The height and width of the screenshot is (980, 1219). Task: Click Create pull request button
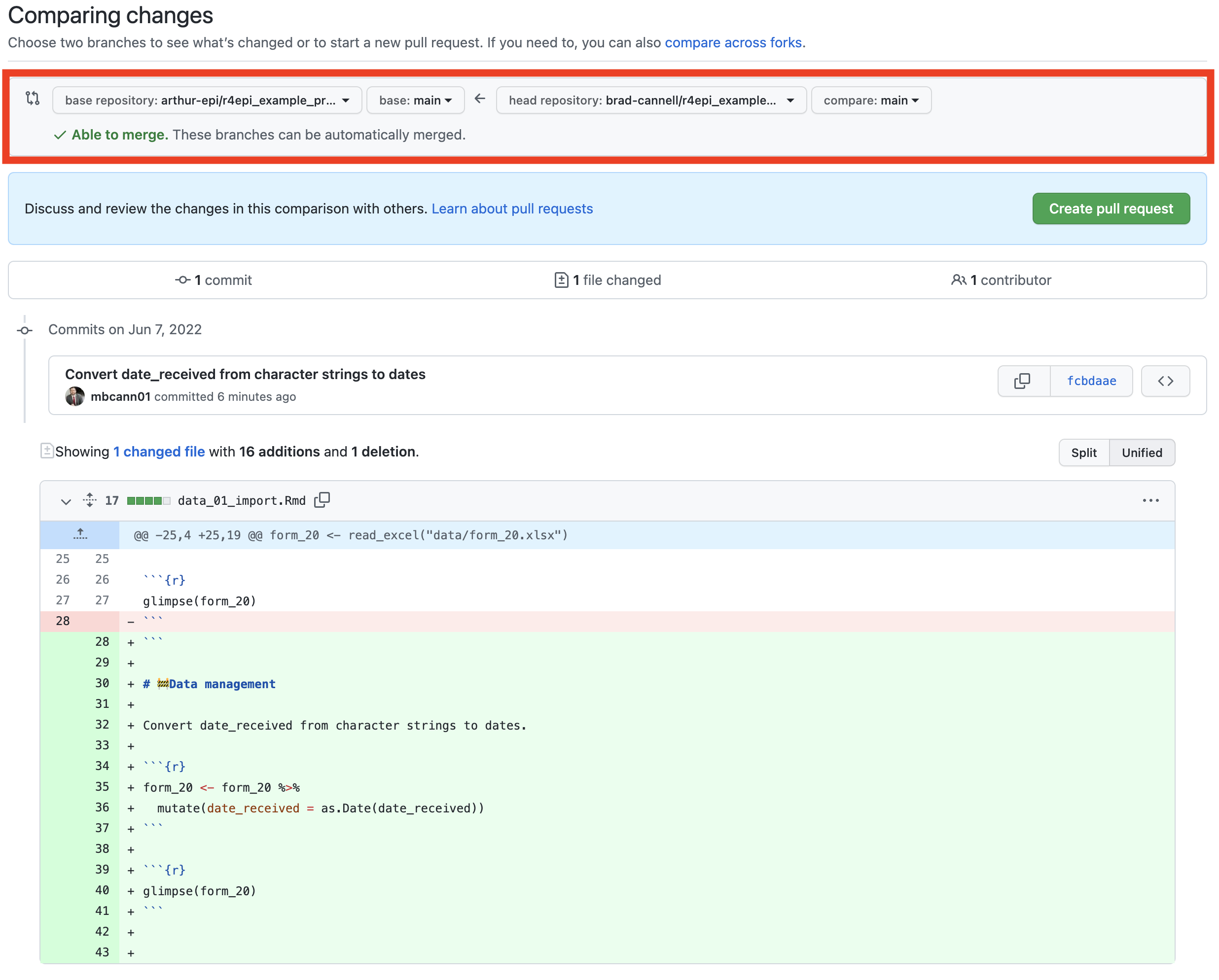[x=1111, y=209]
